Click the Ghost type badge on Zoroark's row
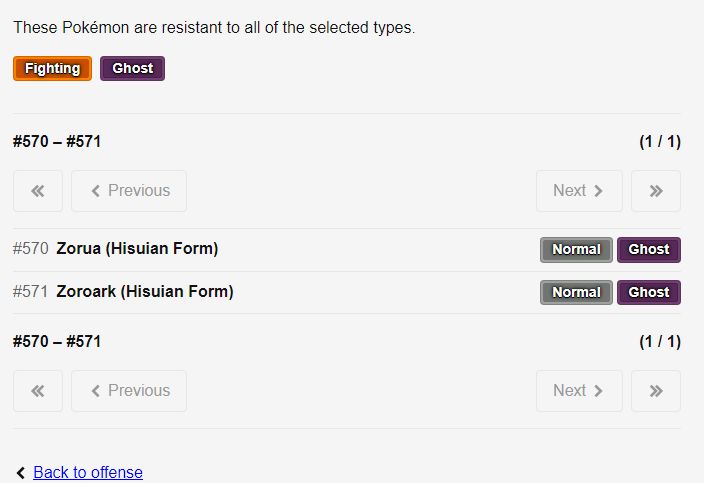 (649, 292)
